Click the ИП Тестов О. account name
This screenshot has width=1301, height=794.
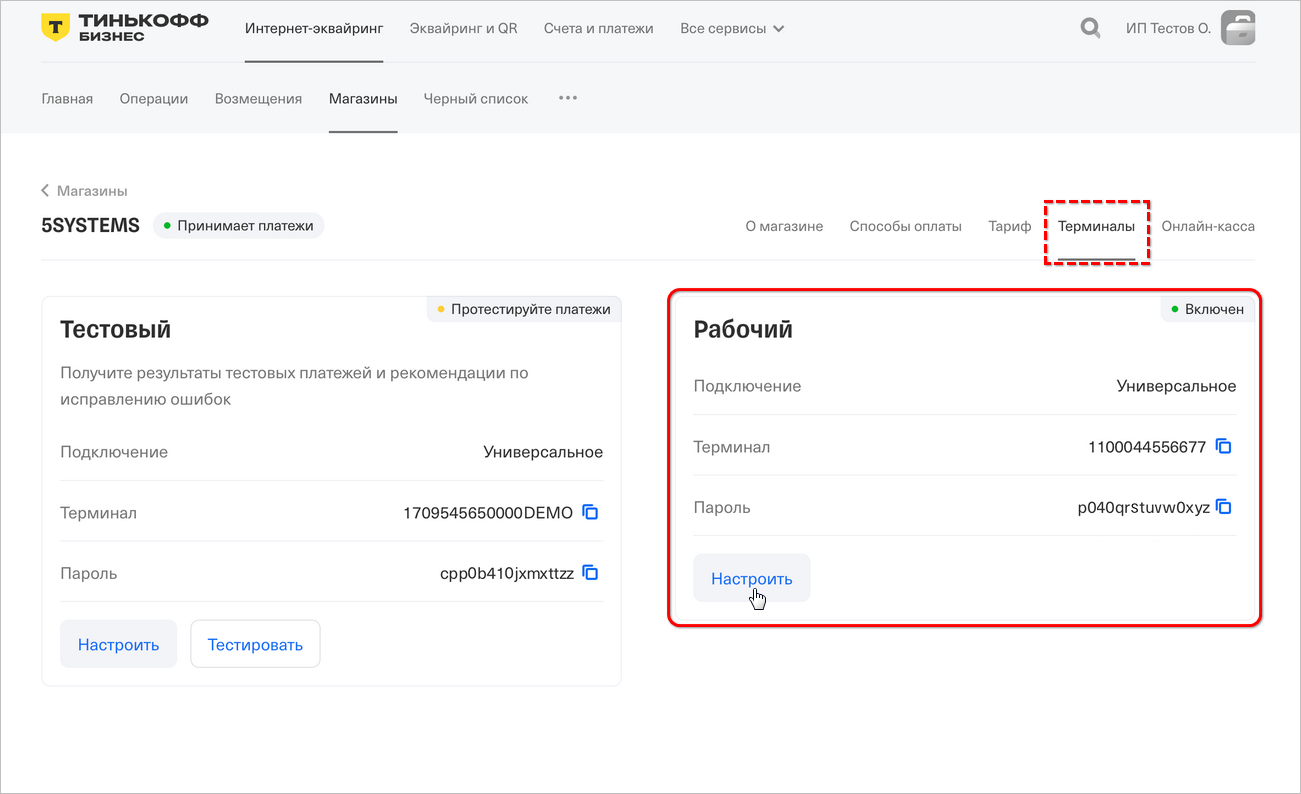coord(1168,28)
